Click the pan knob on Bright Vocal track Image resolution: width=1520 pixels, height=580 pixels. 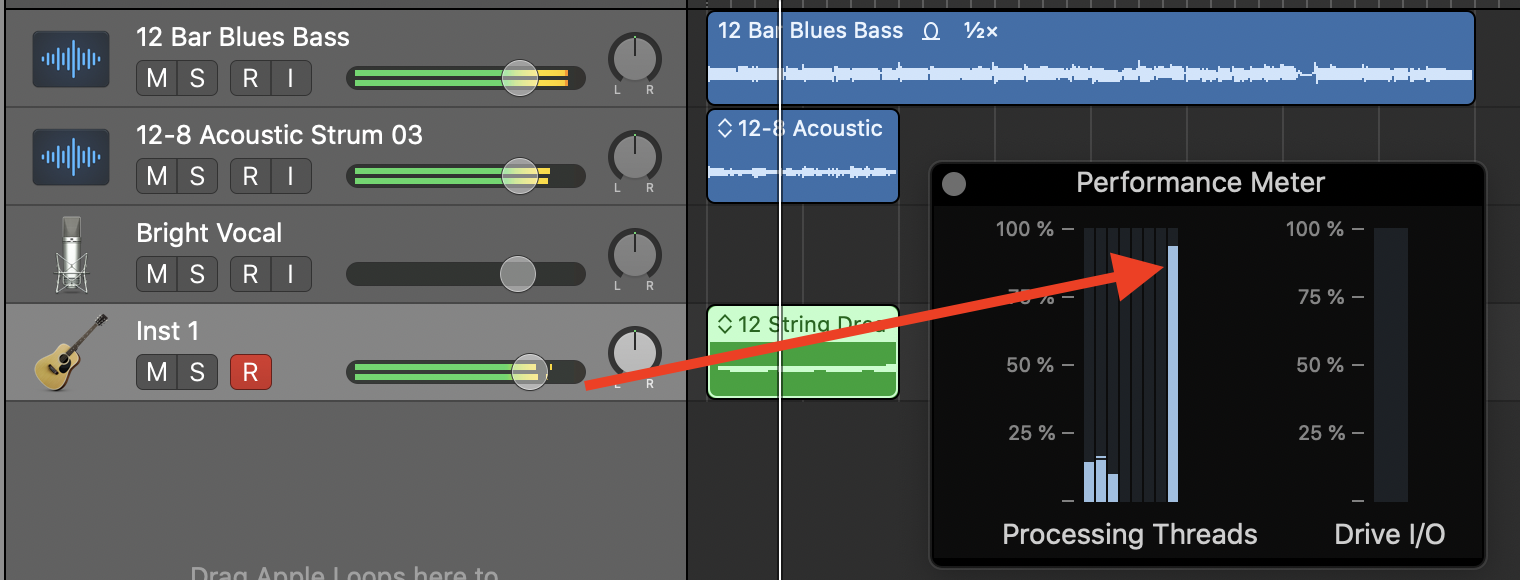coord(634,255)
